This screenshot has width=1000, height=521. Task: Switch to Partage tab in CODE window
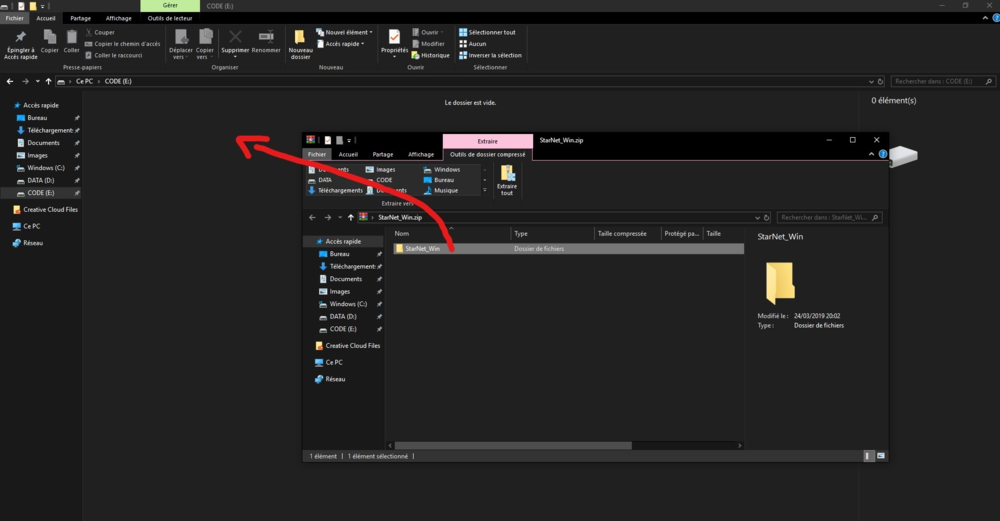[80, 18]
